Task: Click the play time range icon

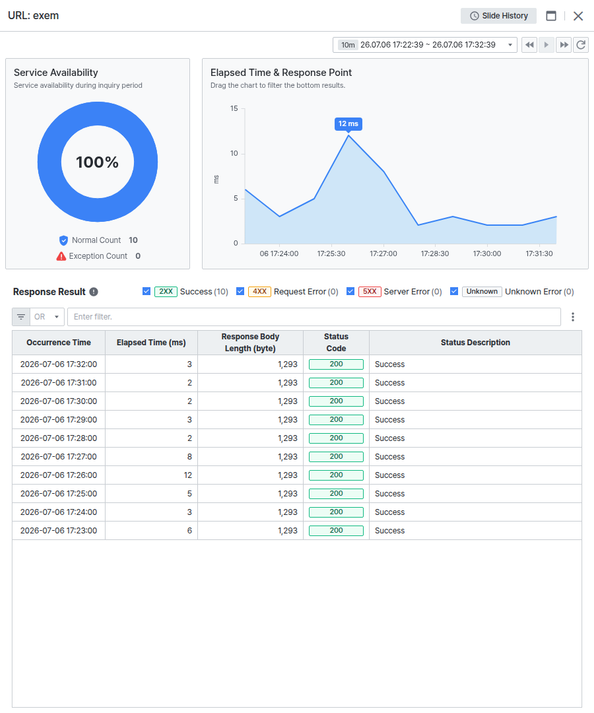Action: (x=546, y=45)
